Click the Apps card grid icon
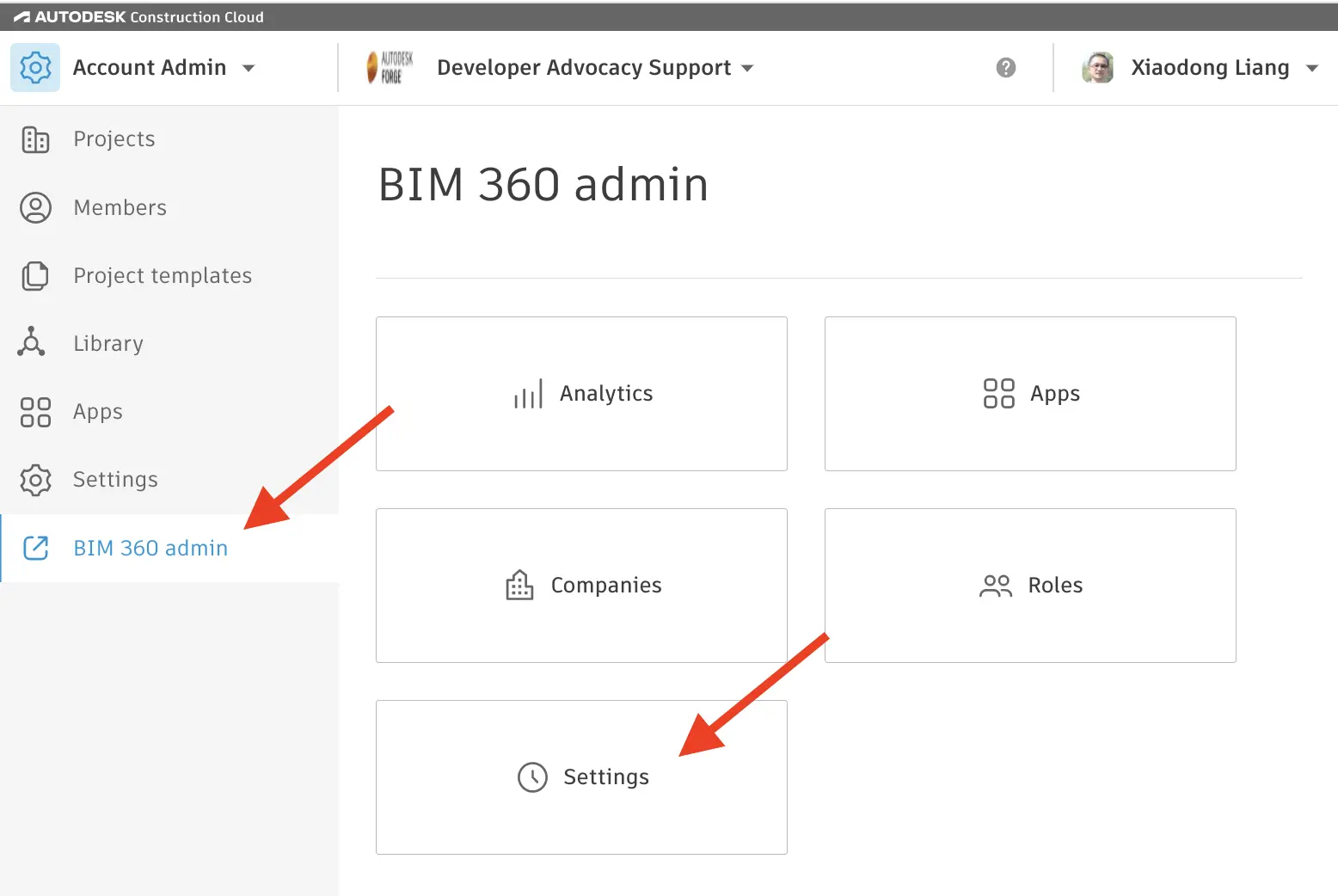Screen dimensions: 1338x896 click(998, 394)
